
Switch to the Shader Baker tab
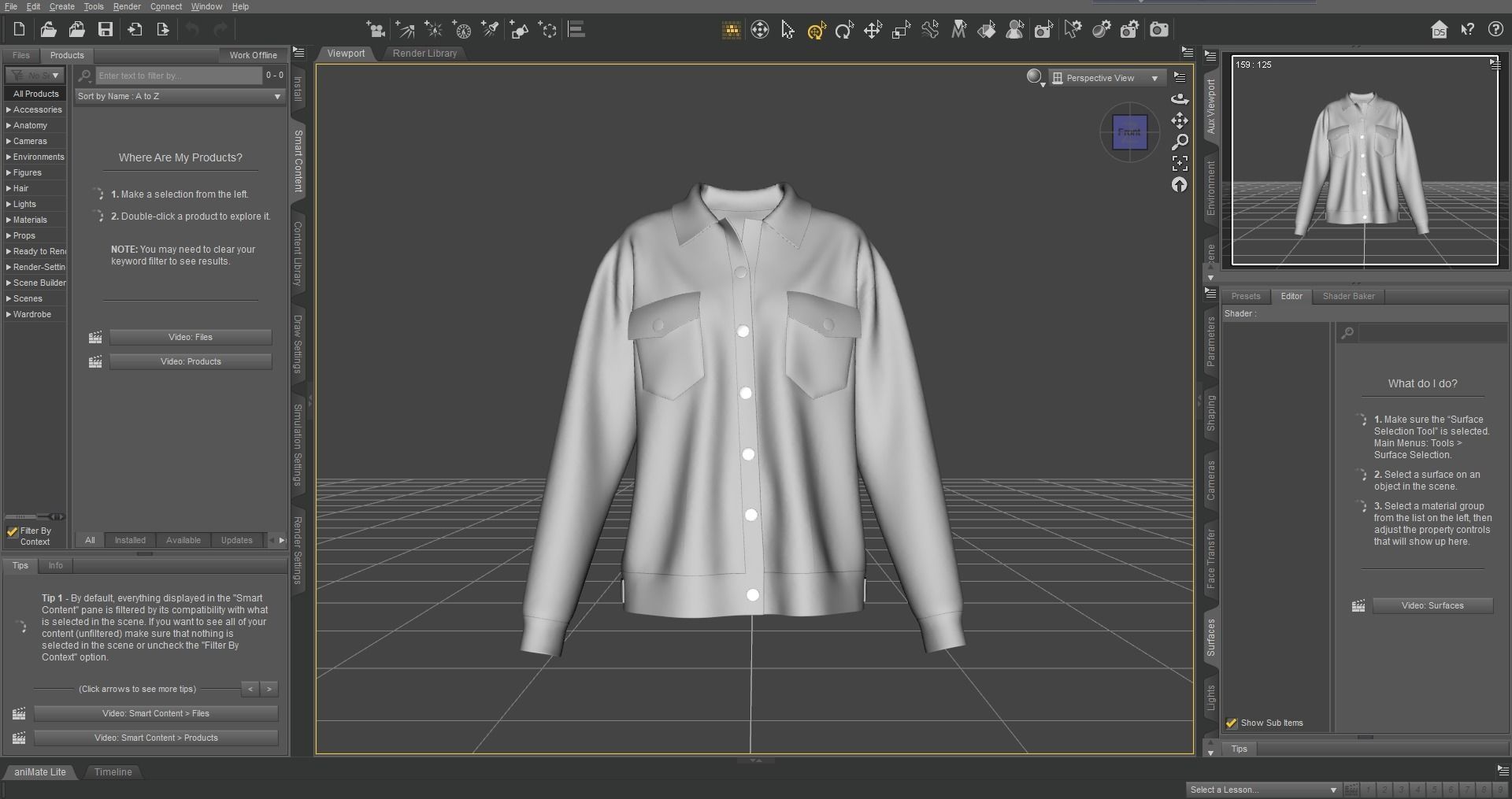click(1348, 296)
